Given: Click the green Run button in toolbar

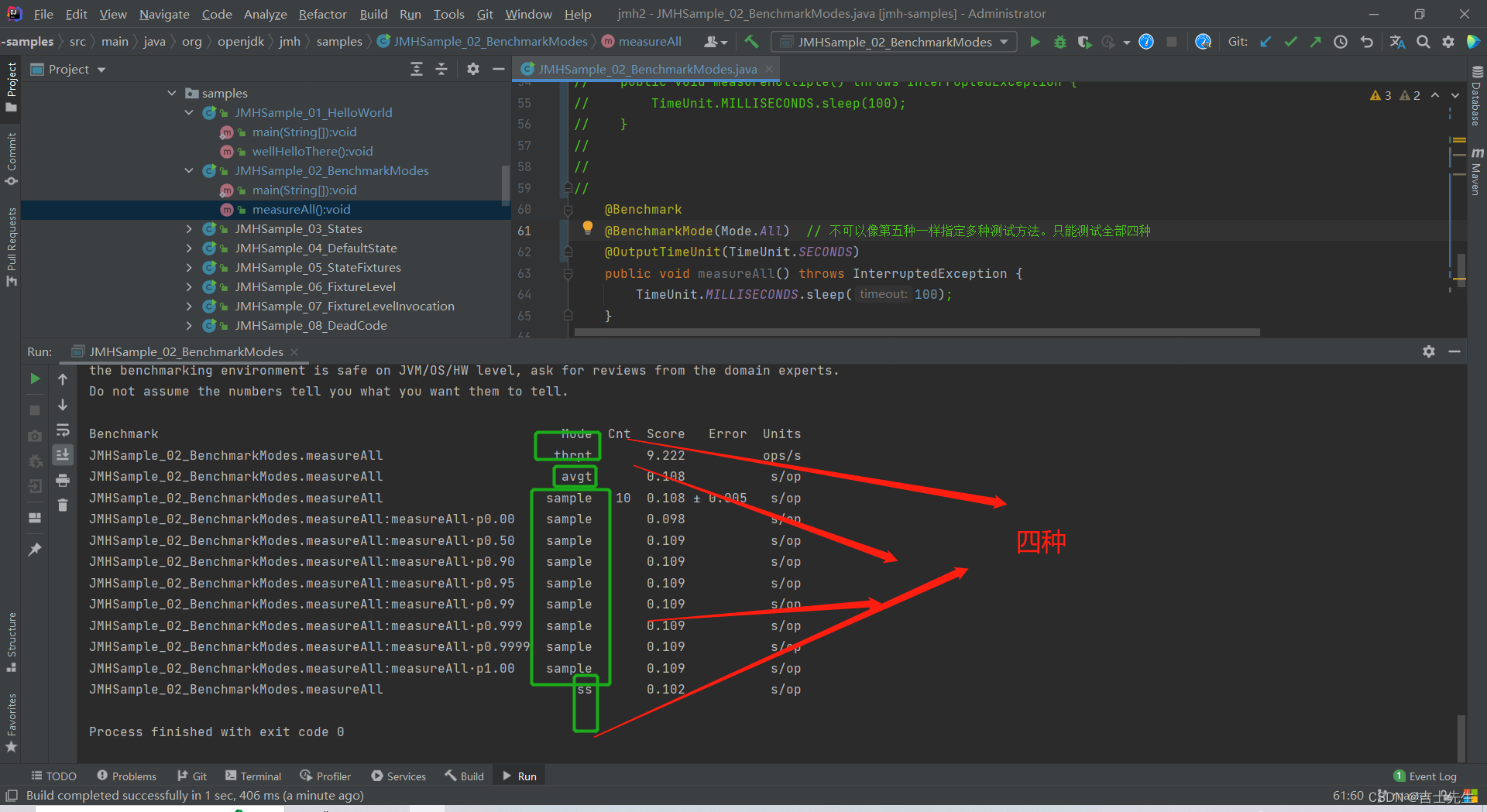Looking at the screenshot, I should (1035, 42).
